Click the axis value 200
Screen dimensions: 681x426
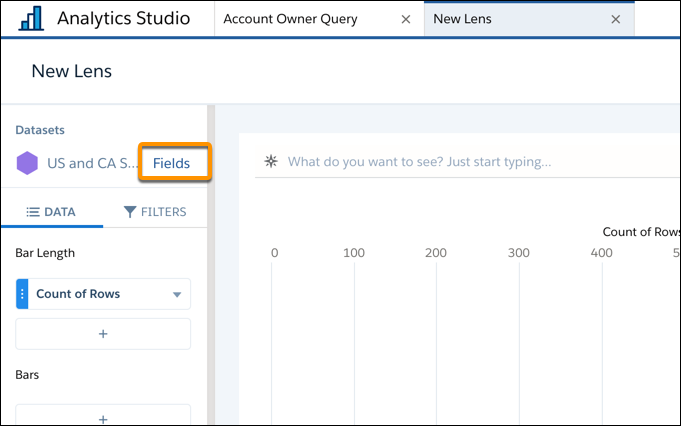436,253
